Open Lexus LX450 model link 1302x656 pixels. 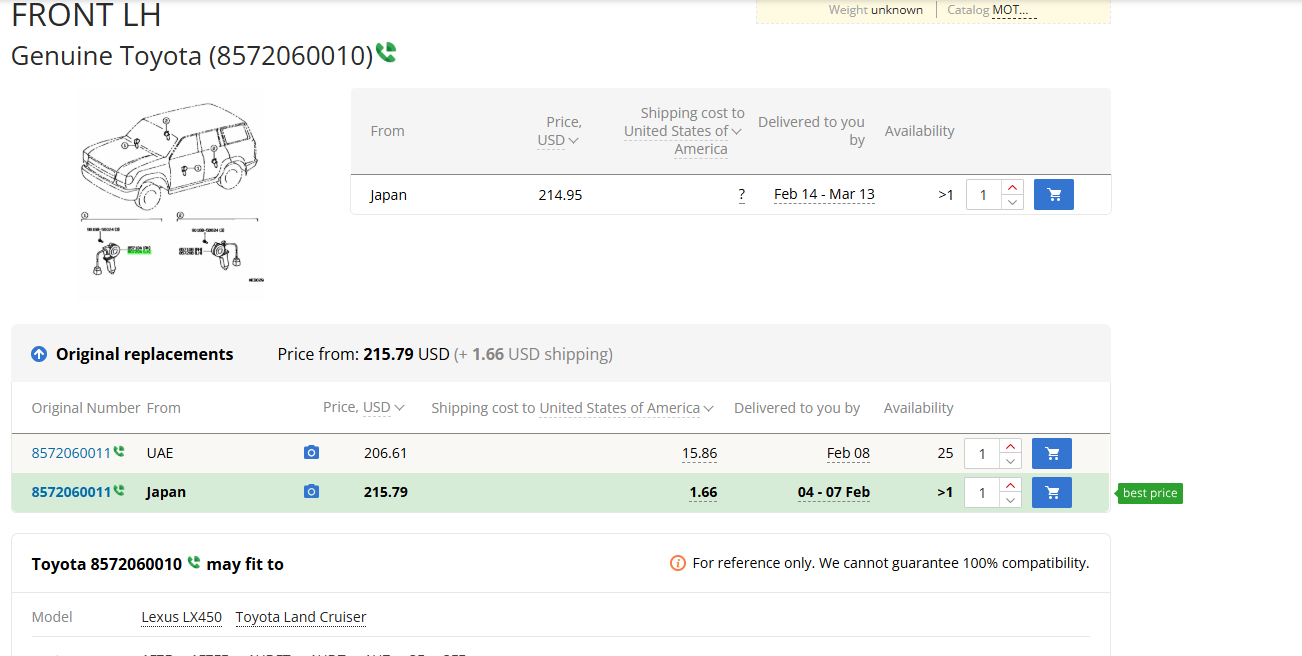(181, 617)
